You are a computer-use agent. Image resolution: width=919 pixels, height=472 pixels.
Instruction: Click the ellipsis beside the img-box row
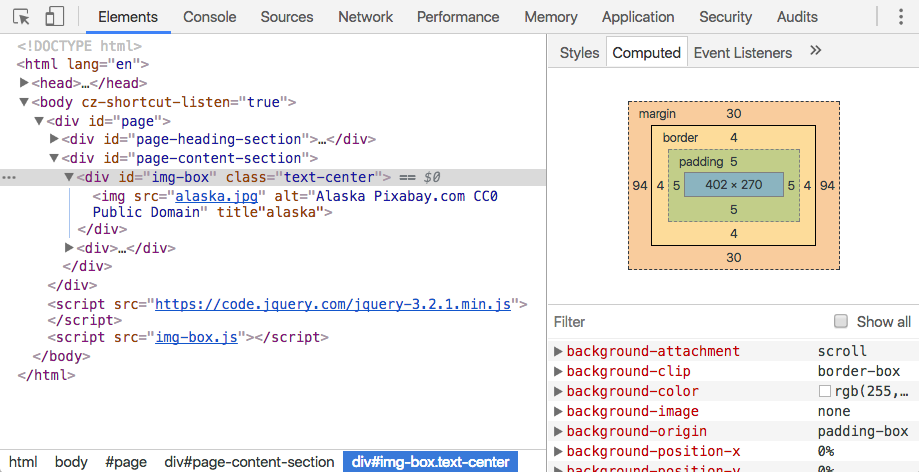tap(8, 178)
